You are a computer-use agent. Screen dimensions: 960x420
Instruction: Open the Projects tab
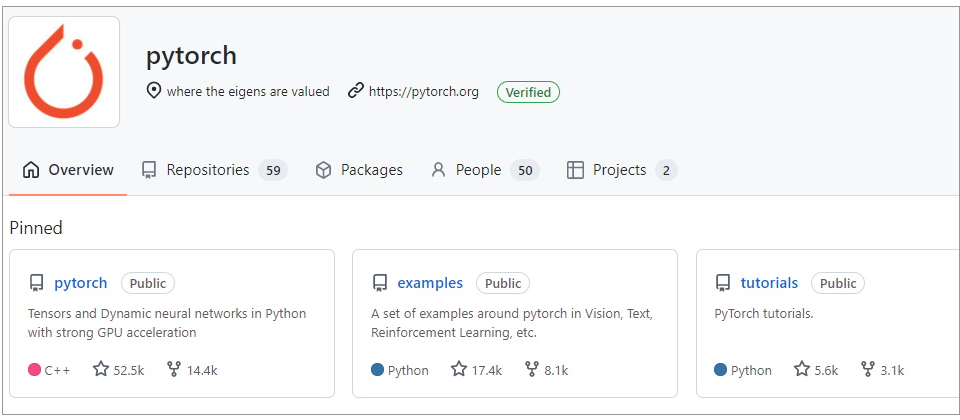(x=622, y=170)
